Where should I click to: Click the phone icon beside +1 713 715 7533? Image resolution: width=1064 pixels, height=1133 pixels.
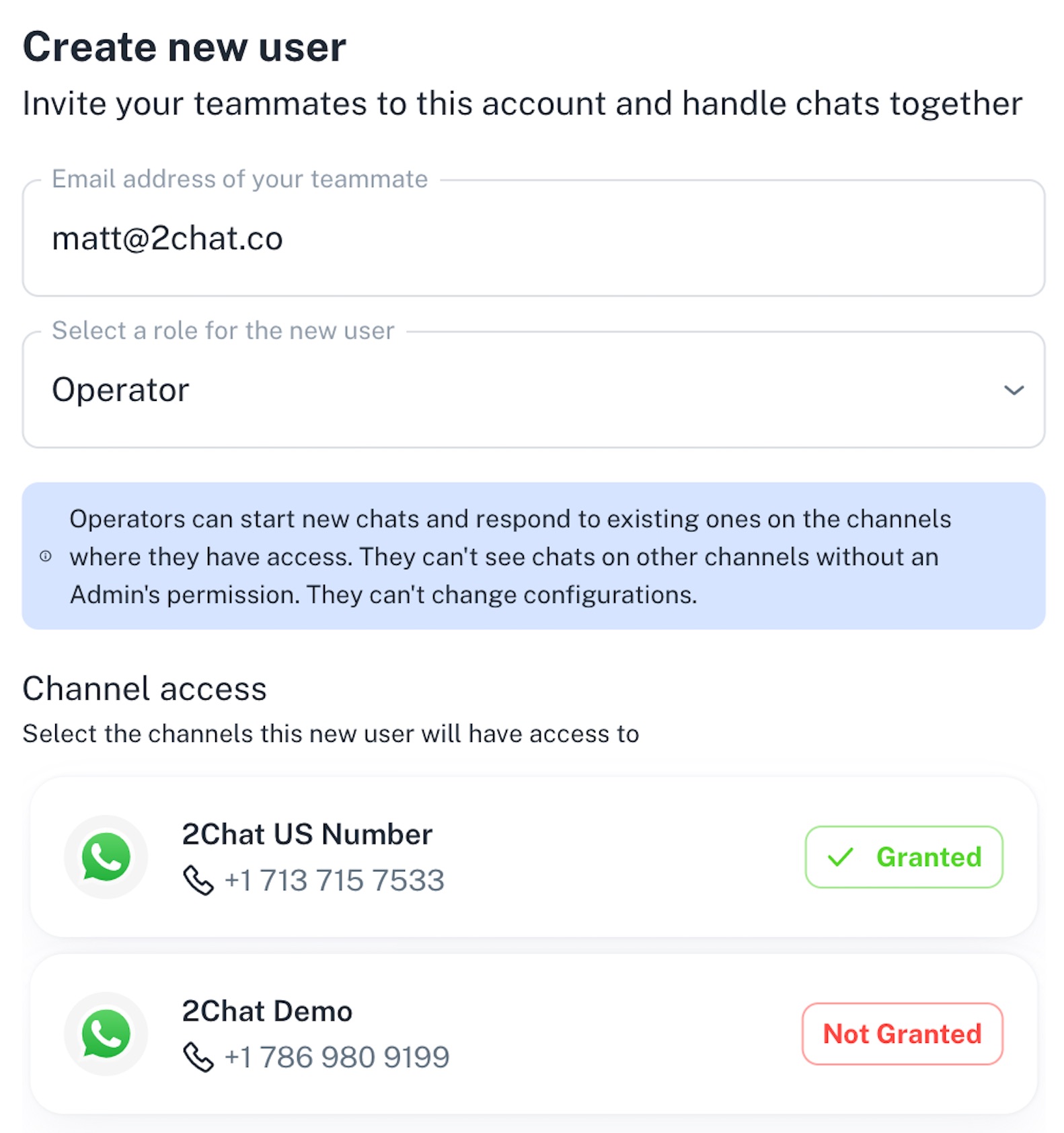point(198,881)
